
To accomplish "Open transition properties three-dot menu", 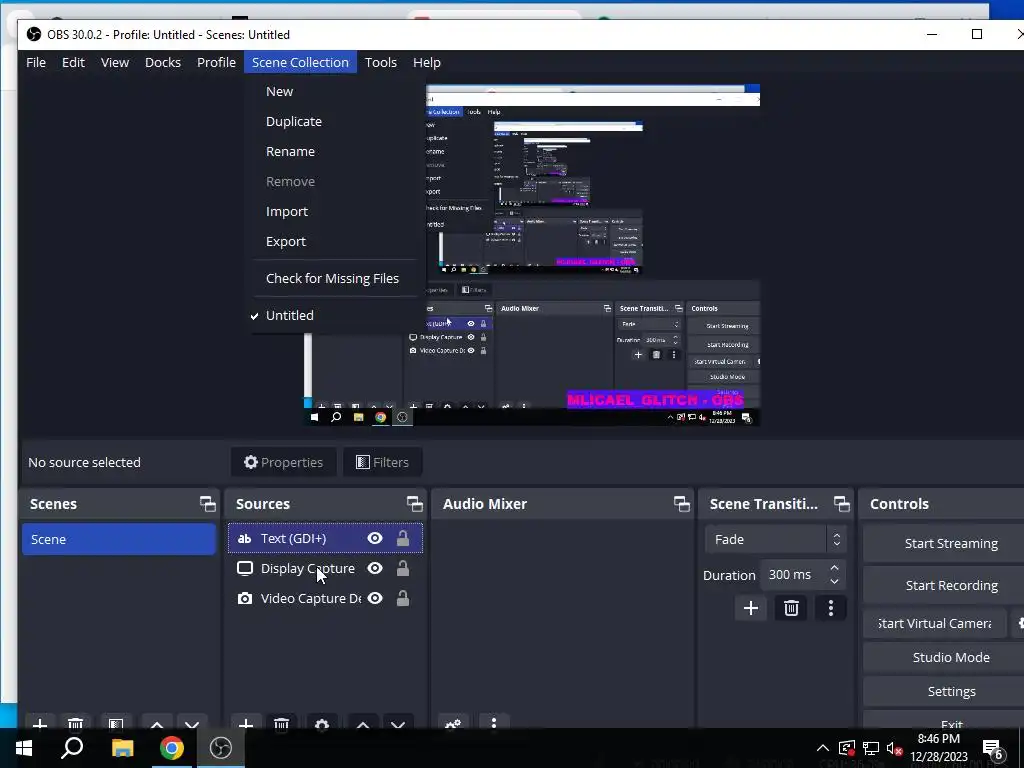I will point(831,609).
